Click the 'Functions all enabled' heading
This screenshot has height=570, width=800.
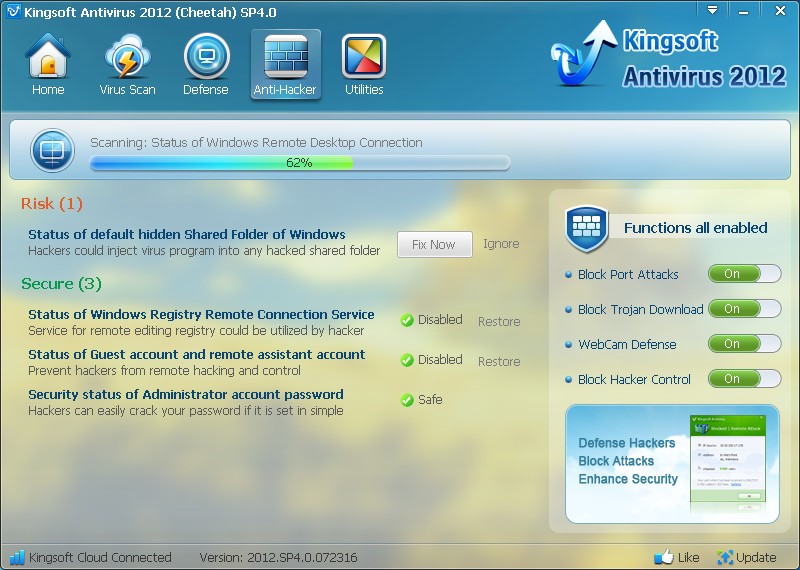695,228
